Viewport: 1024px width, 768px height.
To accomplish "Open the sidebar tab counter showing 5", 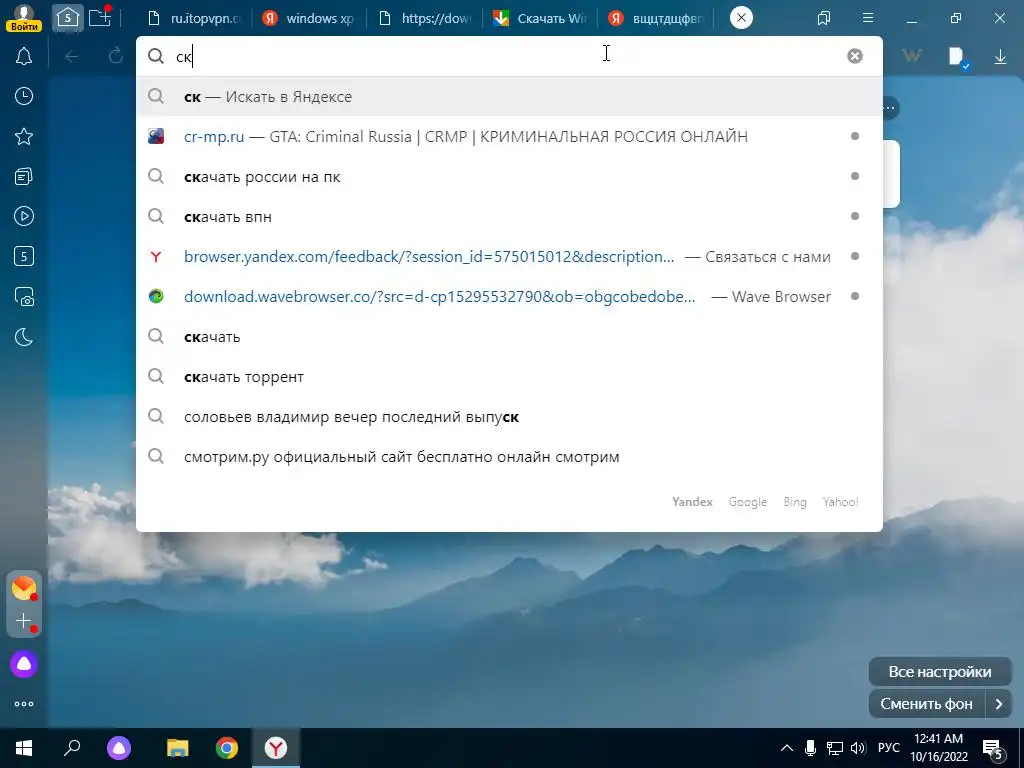I will pyautogui.click(x=24, y=257).
